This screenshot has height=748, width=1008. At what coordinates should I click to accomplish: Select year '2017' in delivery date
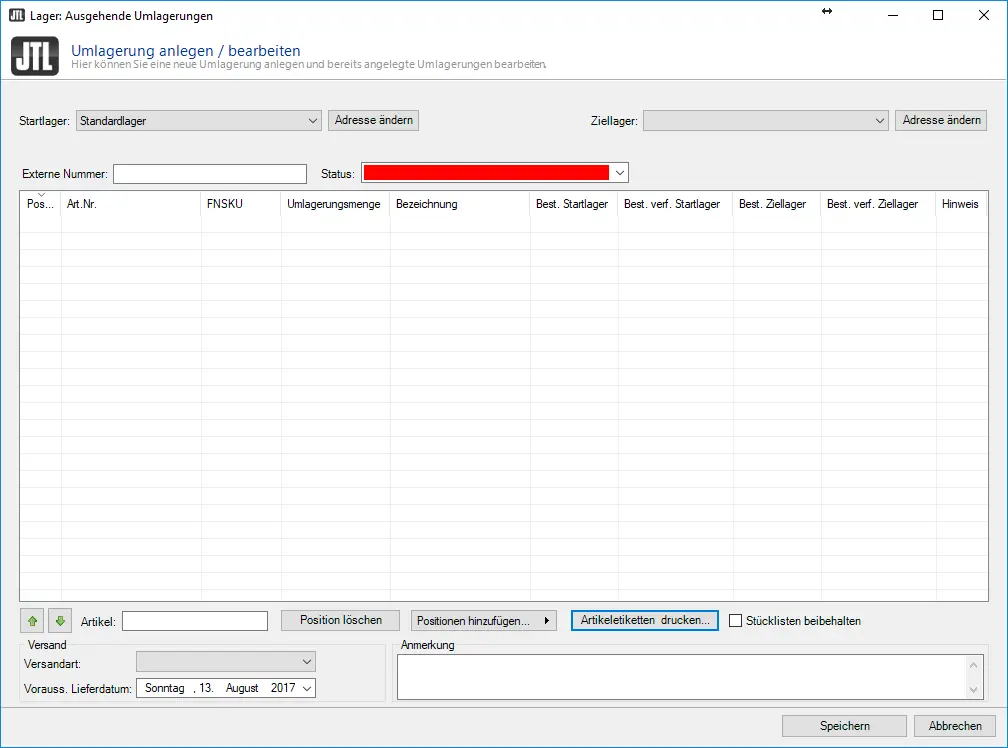pos(283,688)
